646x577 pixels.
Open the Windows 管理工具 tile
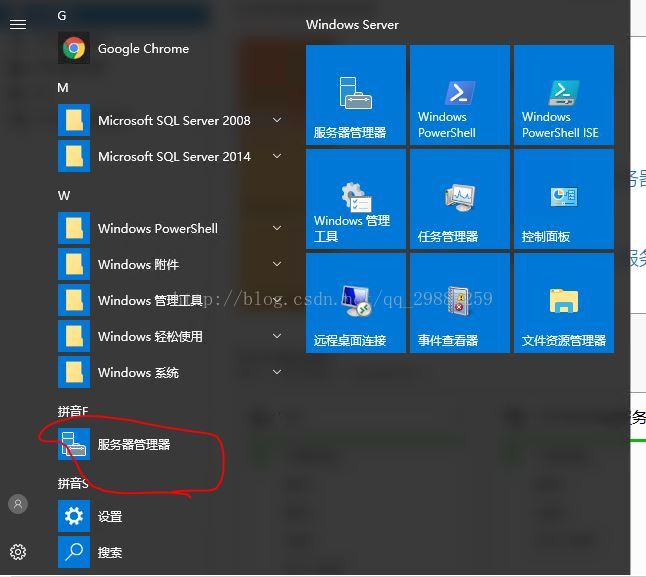(x=355, y=199)
